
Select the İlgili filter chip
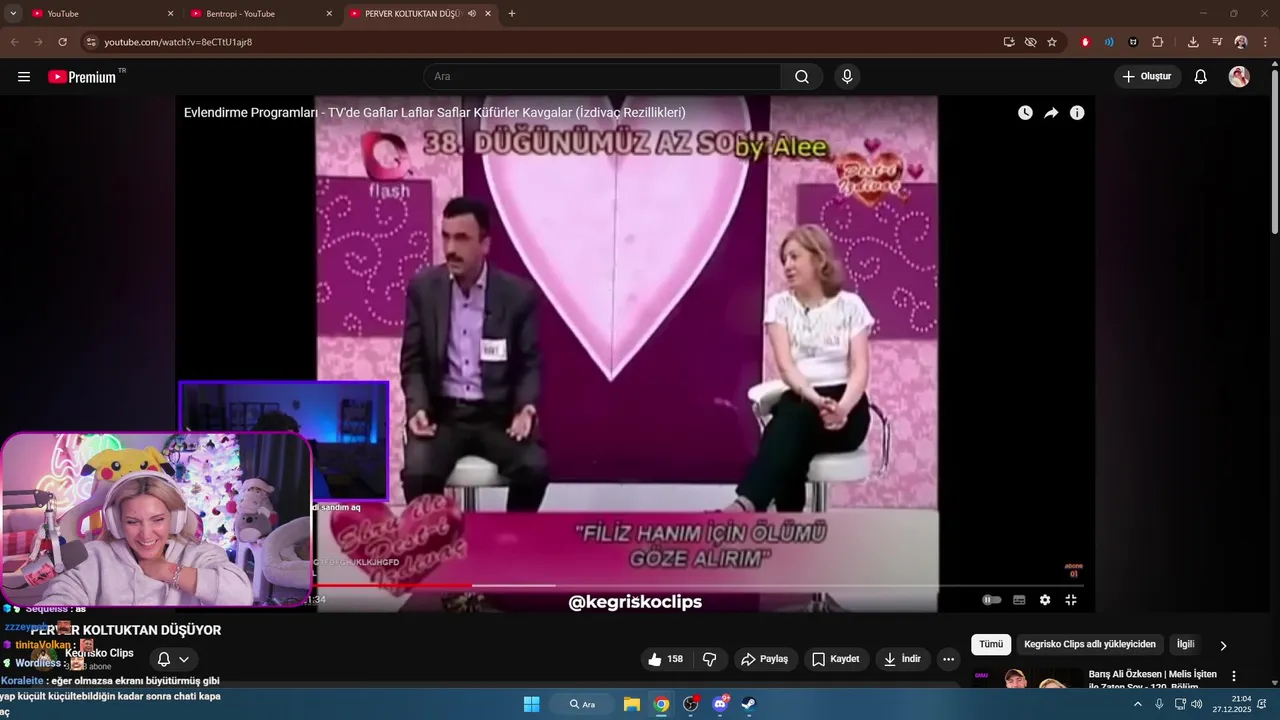click(1185, 645)
